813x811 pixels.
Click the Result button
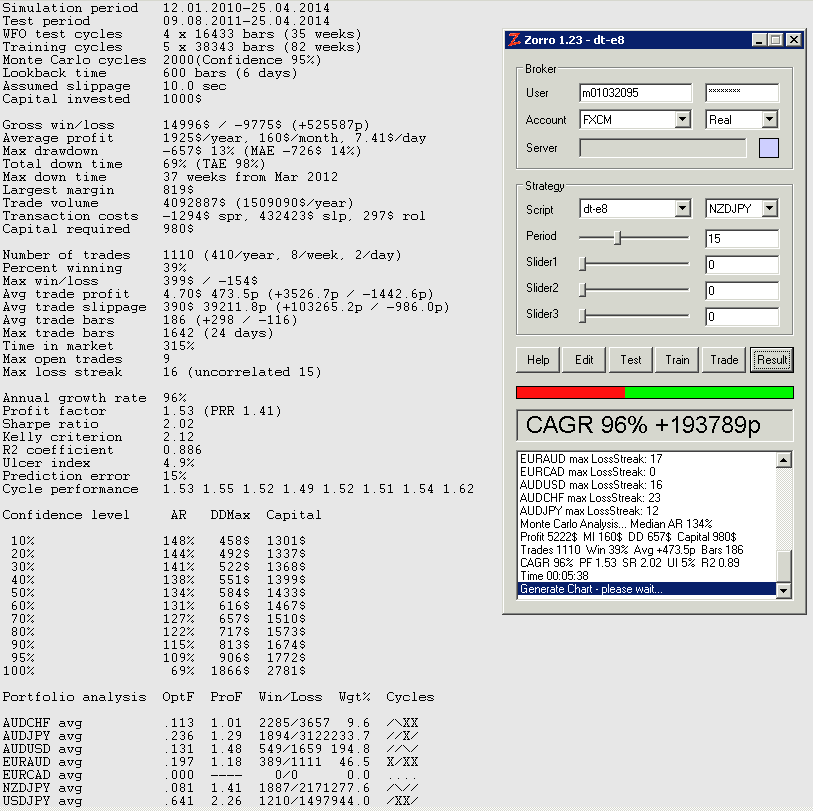pos(771,360)
